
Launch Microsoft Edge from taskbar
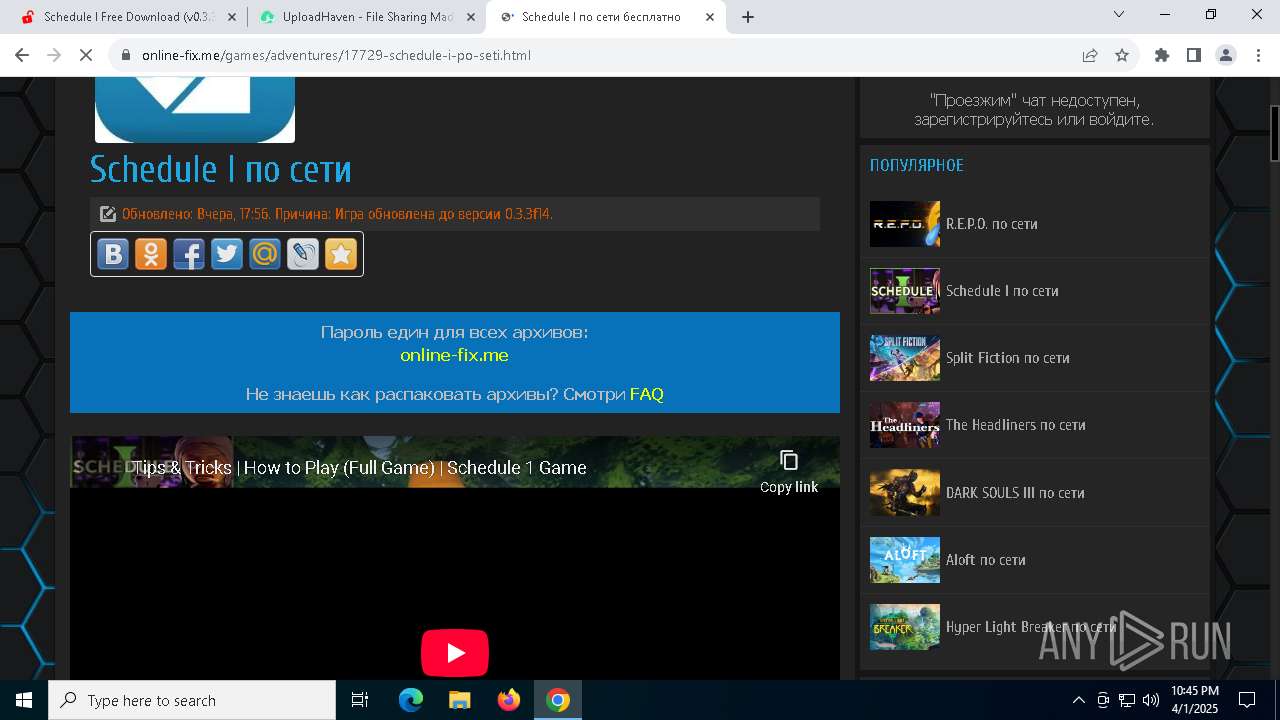(411, 700)
